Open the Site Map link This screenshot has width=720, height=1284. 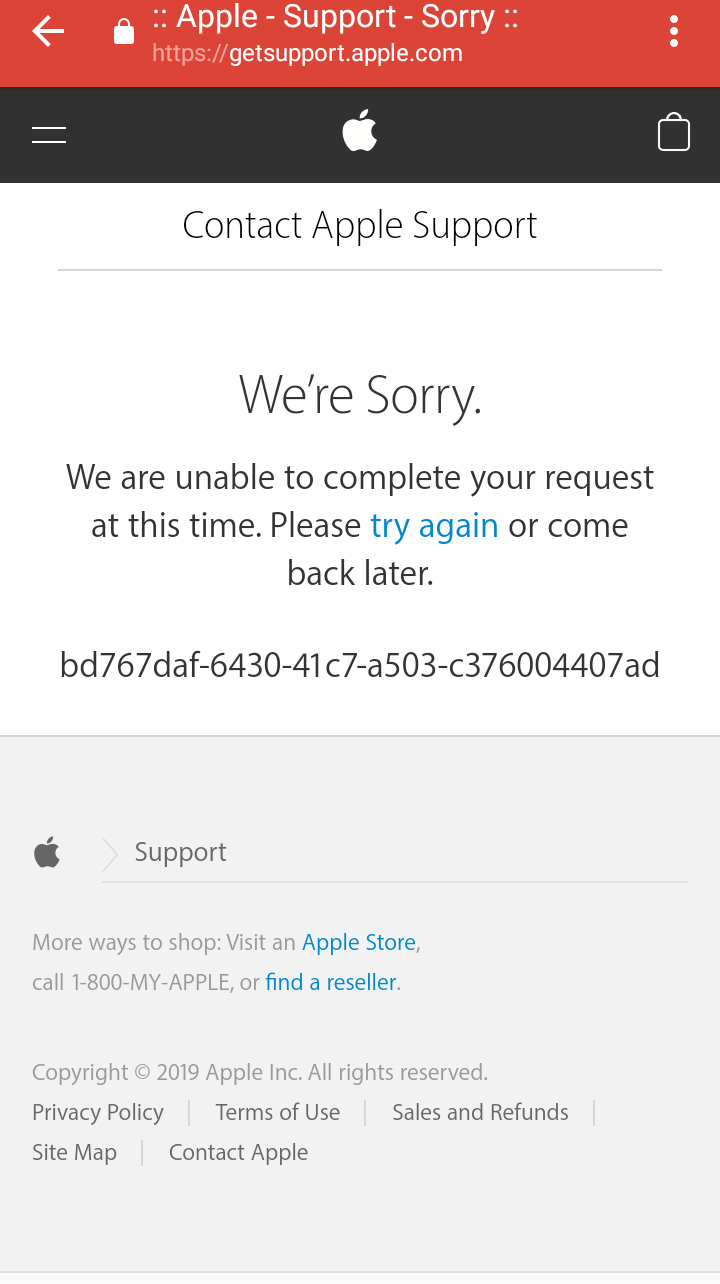point(74,1152)
